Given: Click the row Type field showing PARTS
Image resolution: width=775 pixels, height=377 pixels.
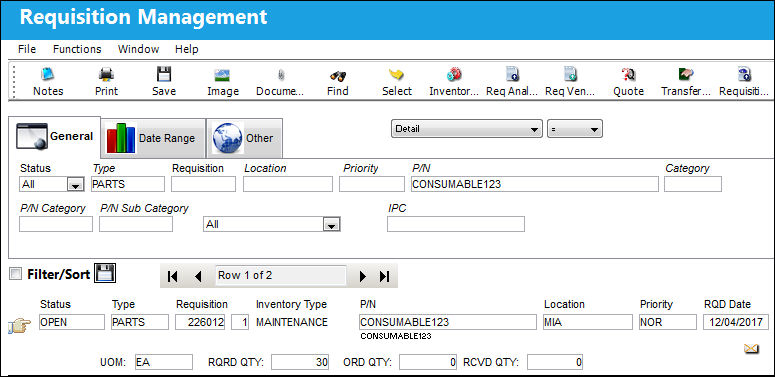Looking at the screenshot, I should click(x=140, y=322).
